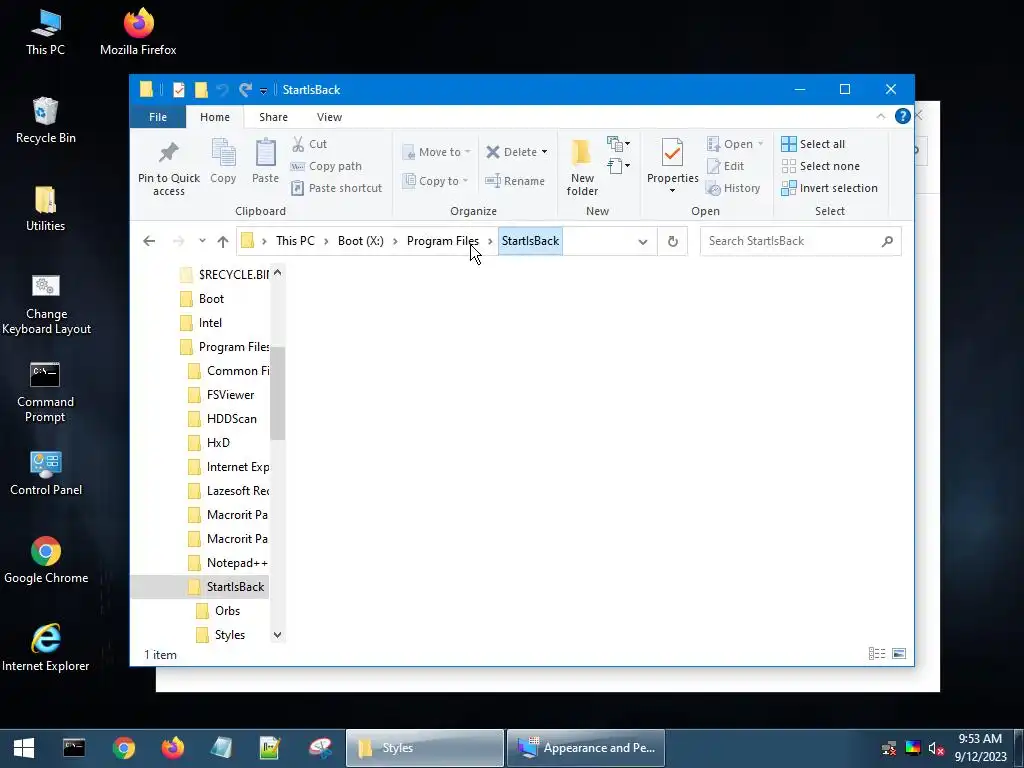Click Paste shortcut command
The height and width of the screenshot is (768, 1024).
[x=336, y=188]
